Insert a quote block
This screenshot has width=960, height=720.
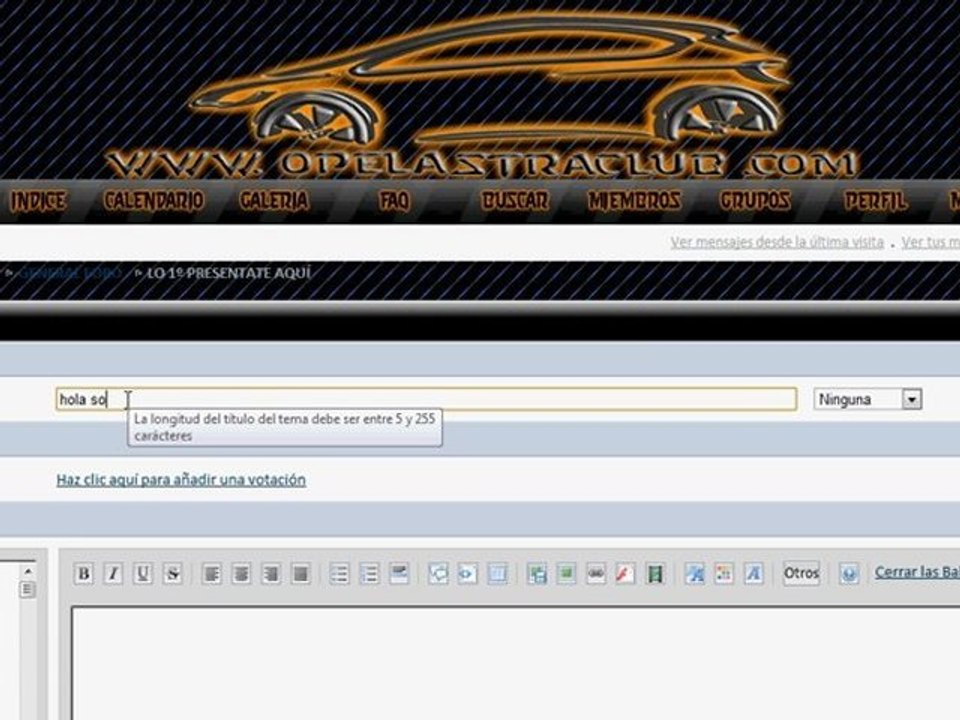point(438,574)
